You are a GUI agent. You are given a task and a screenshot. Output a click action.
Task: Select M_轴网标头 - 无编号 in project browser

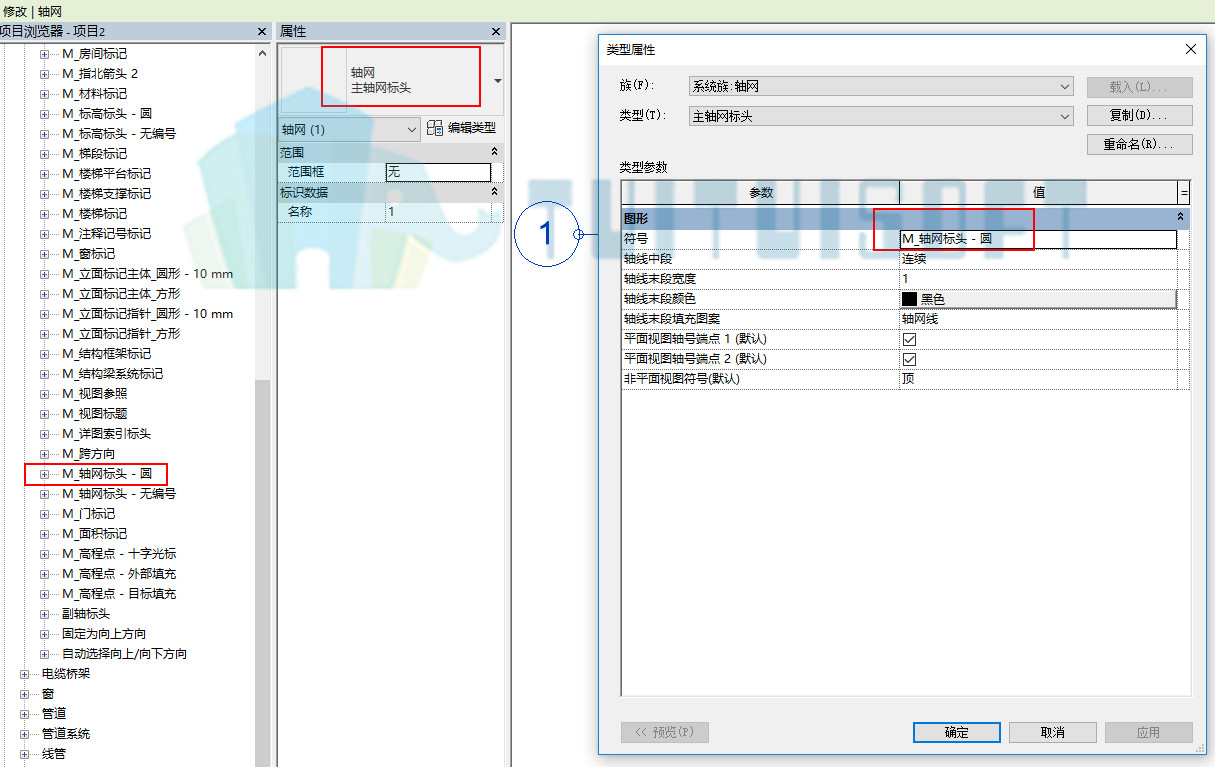coord(119,493)
